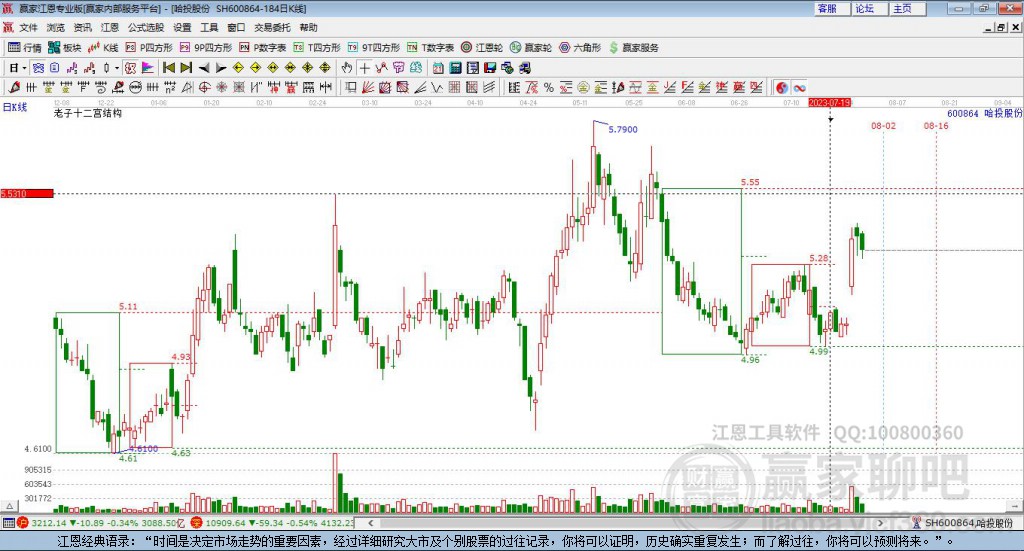1024x551 pixels.
Task: Click the 08-02 future date marker
Action: pos(883,125)
